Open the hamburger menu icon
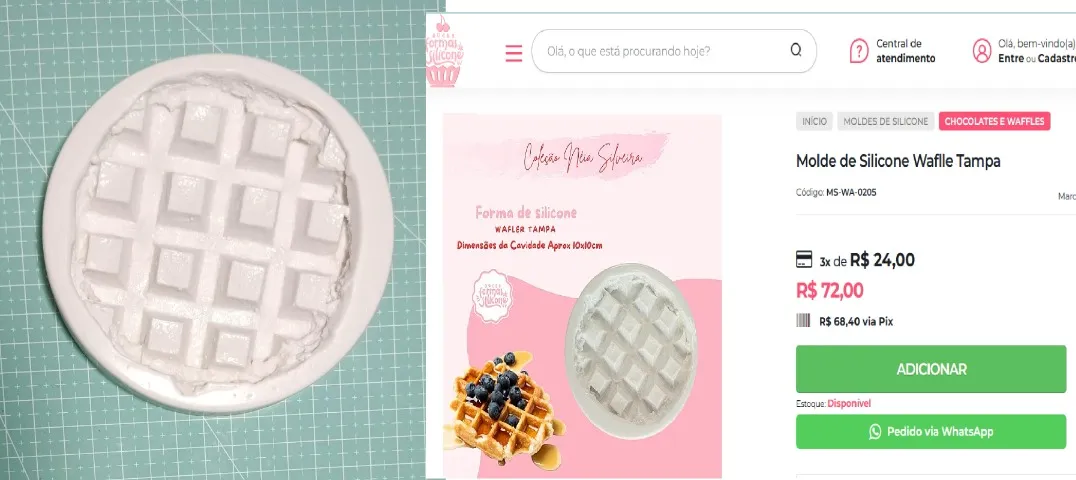Viewport: 1076px width, 480px height. click(x=514, y=53)
